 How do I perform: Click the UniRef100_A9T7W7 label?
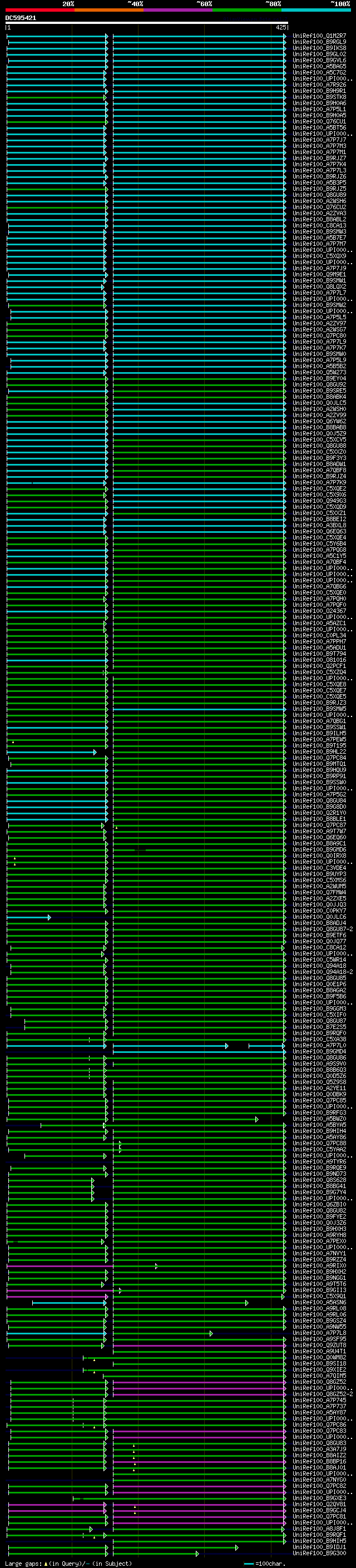(319, 832)
